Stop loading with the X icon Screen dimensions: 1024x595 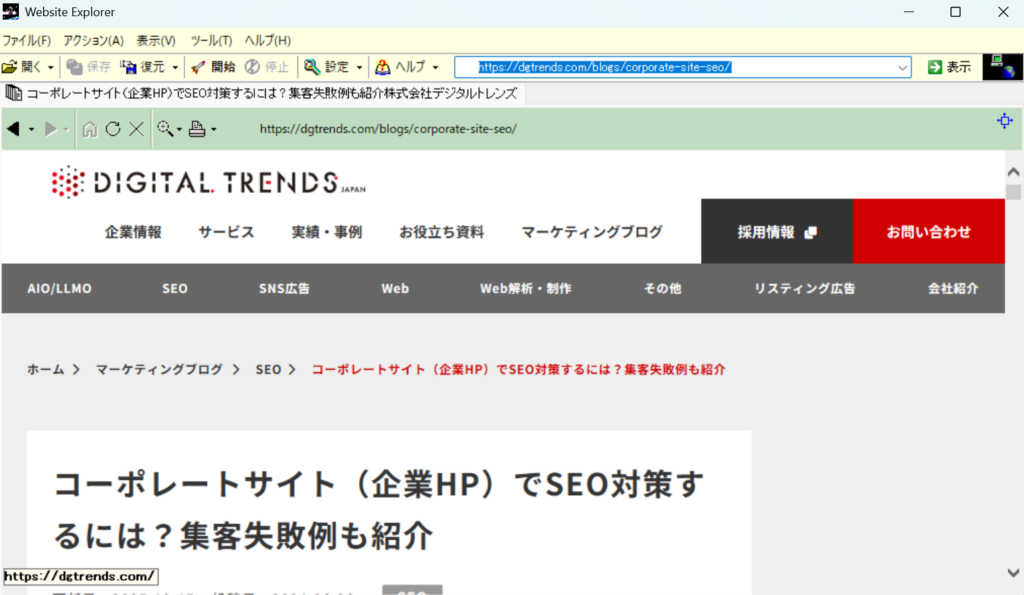[x=137, y=129]
